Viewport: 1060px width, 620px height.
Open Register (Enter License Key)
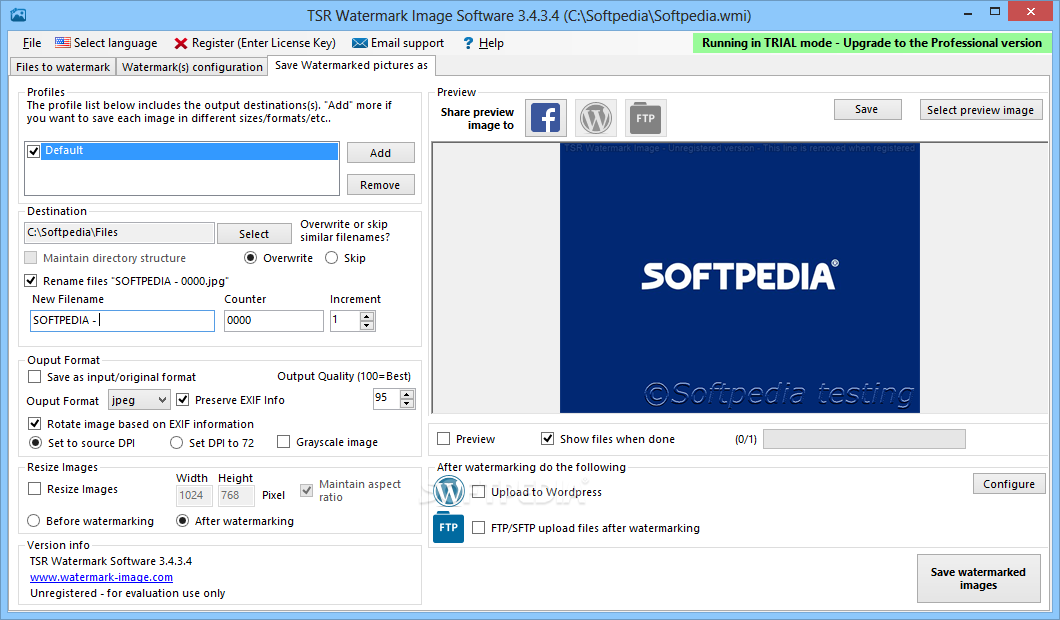click(x=254, y=43)
